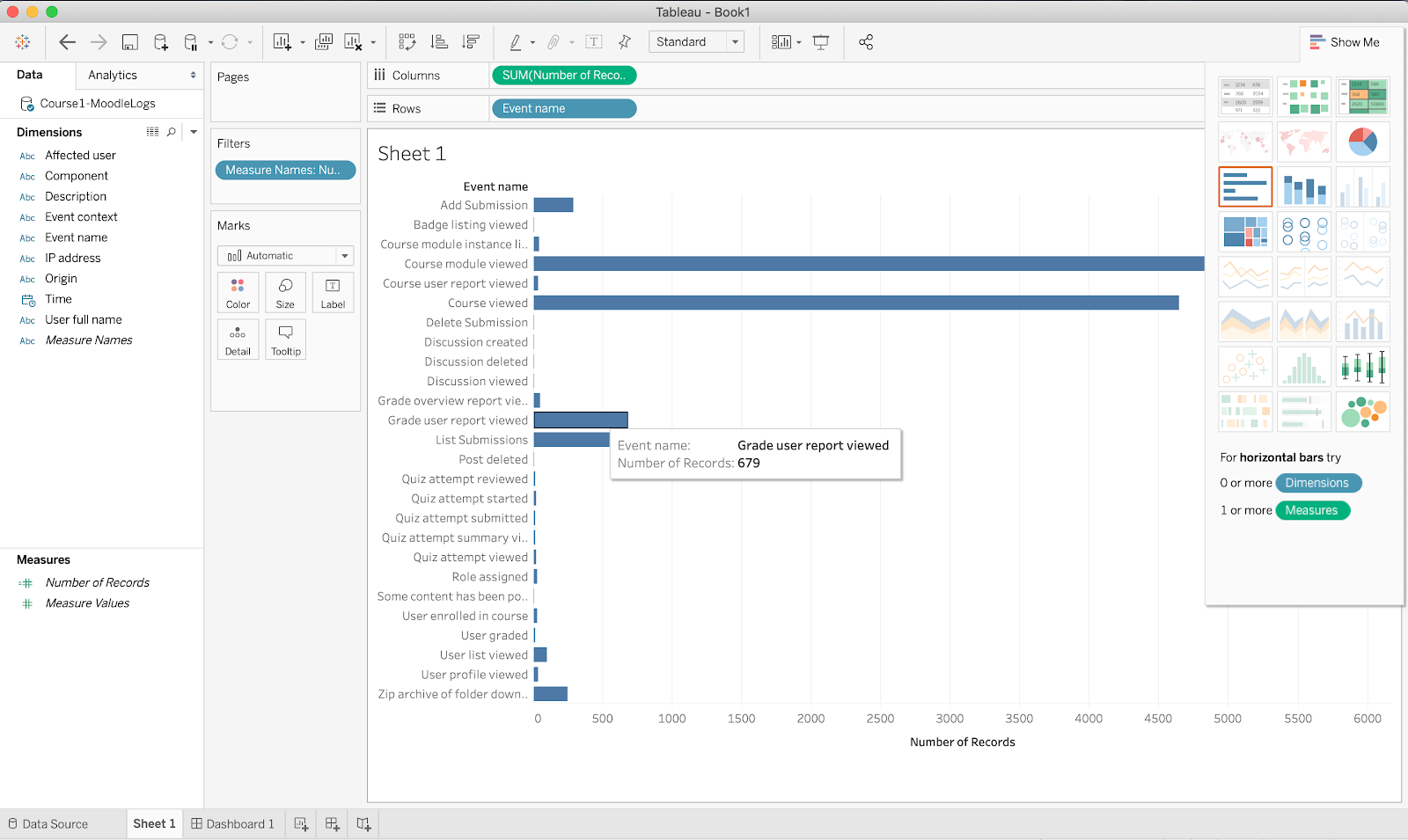Click SUM(Number of Records) pill in Columns
The image size is (1408, 840).
click(563, 76)
